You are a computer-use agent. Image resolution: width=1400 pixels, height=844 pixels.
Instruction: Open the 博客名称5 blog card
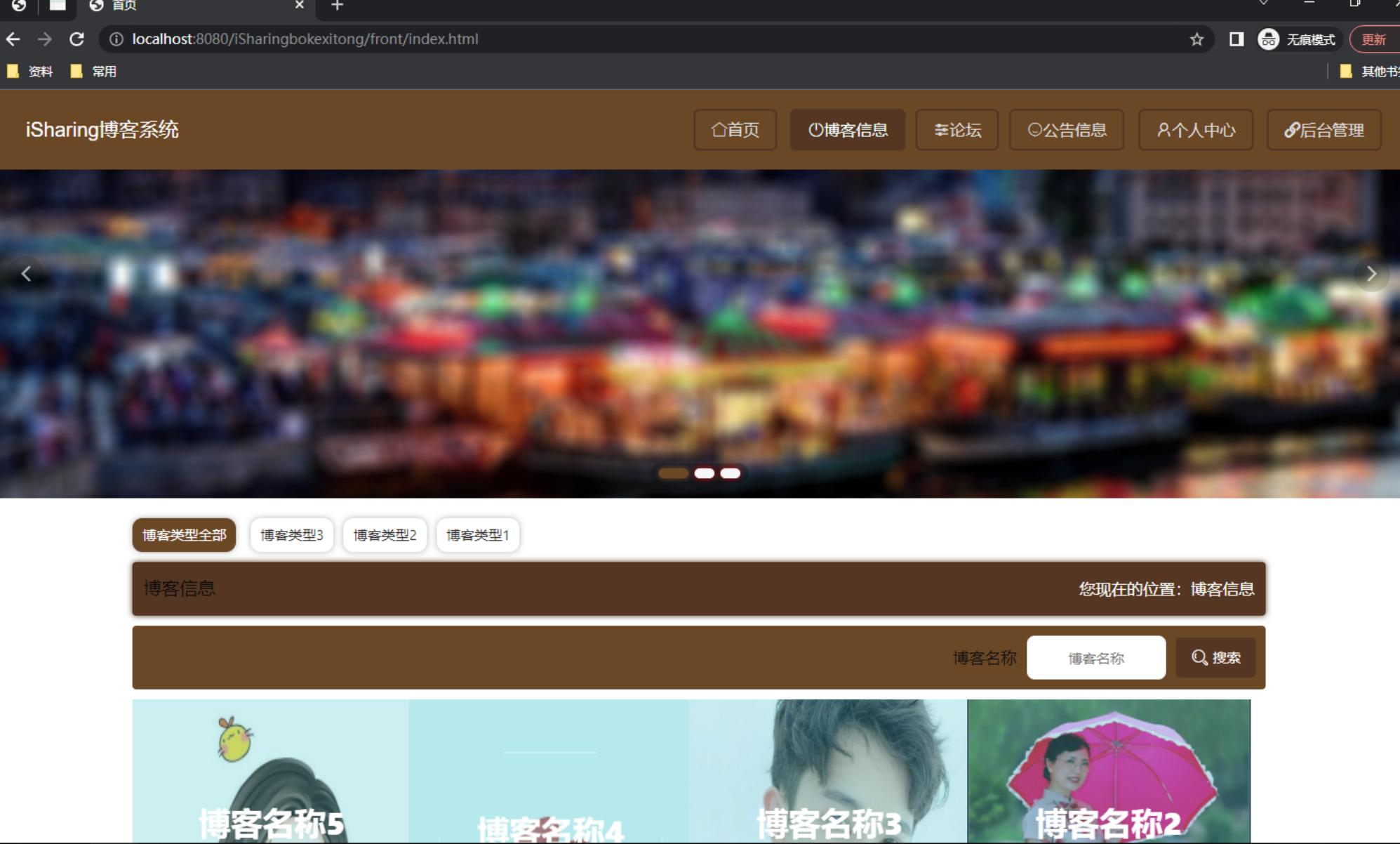coord(271,771)
